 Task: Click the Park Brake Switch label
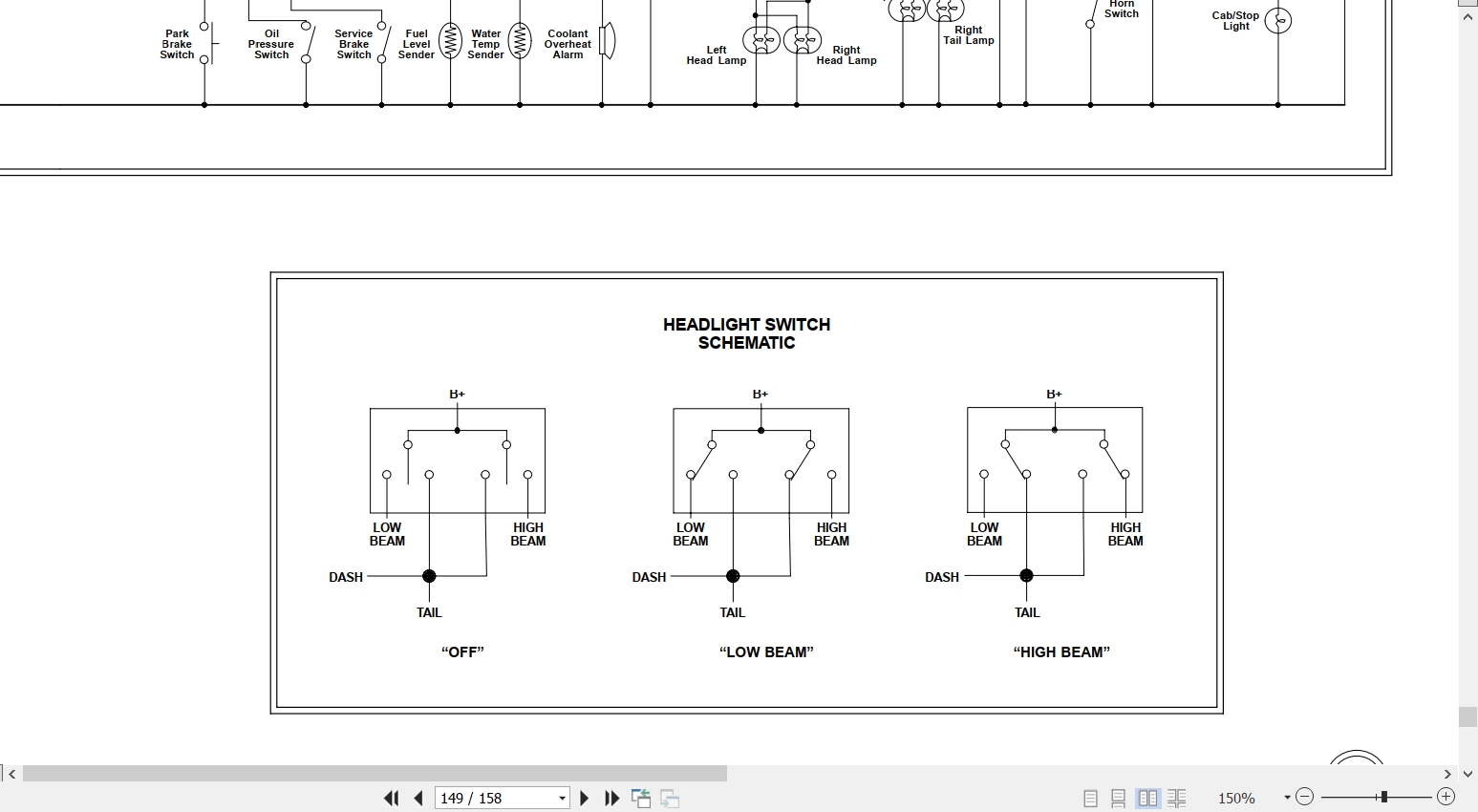[177, 44]
